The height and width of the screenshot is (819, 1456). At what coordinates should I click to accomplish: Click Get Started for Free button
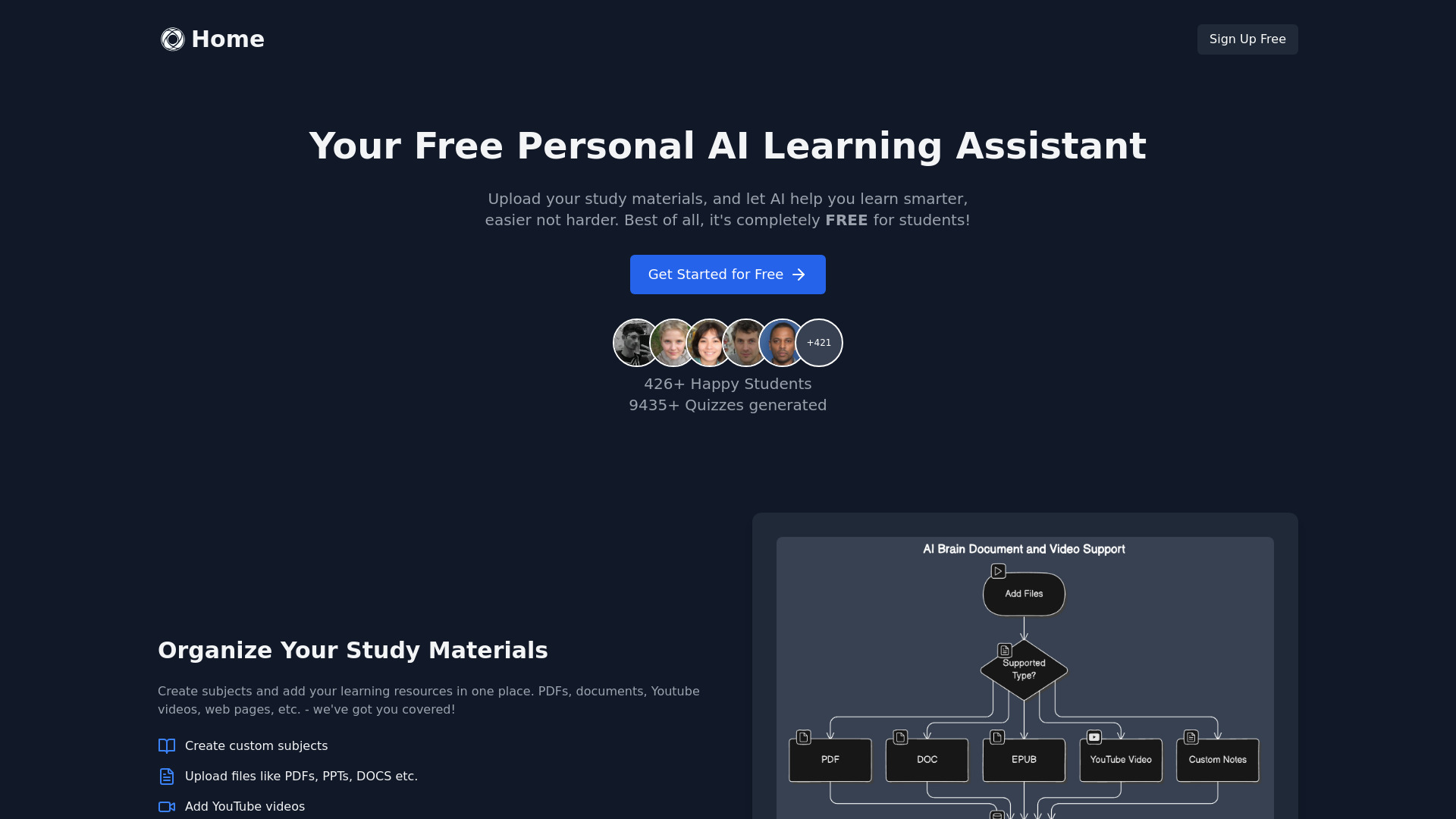click(728, 274)
